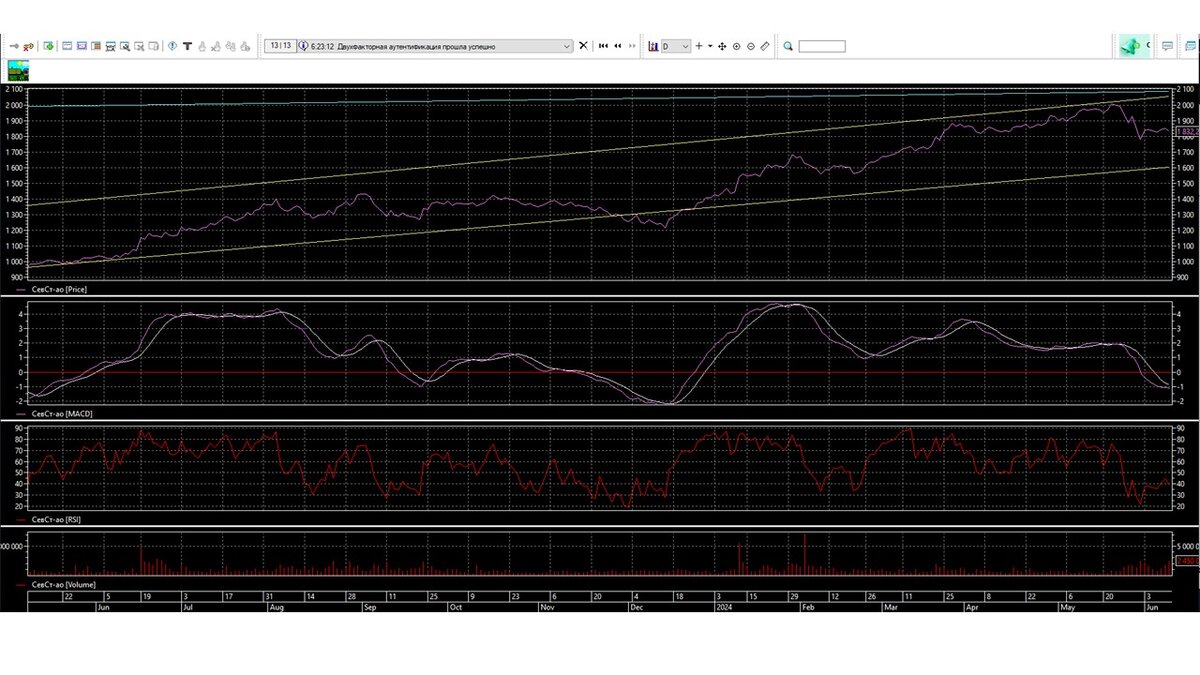
Task: Click the disconnect key icon with red cross
Action: (x=28, y=46)
